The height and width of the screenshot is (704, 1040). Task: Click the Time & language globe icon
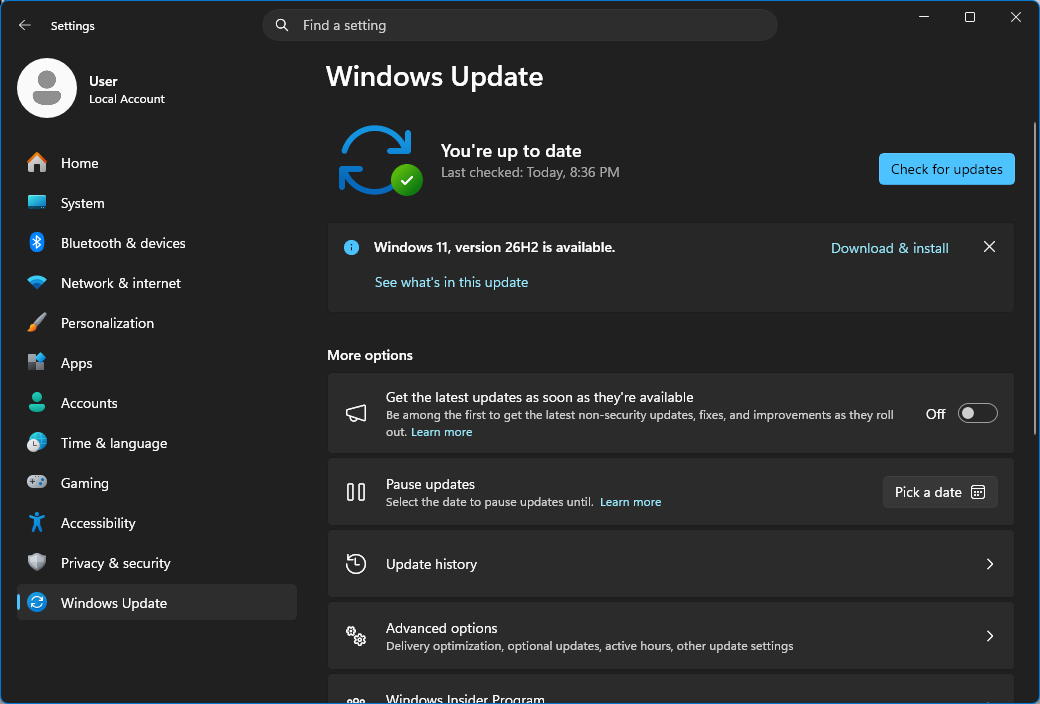[x=37, y=443]
